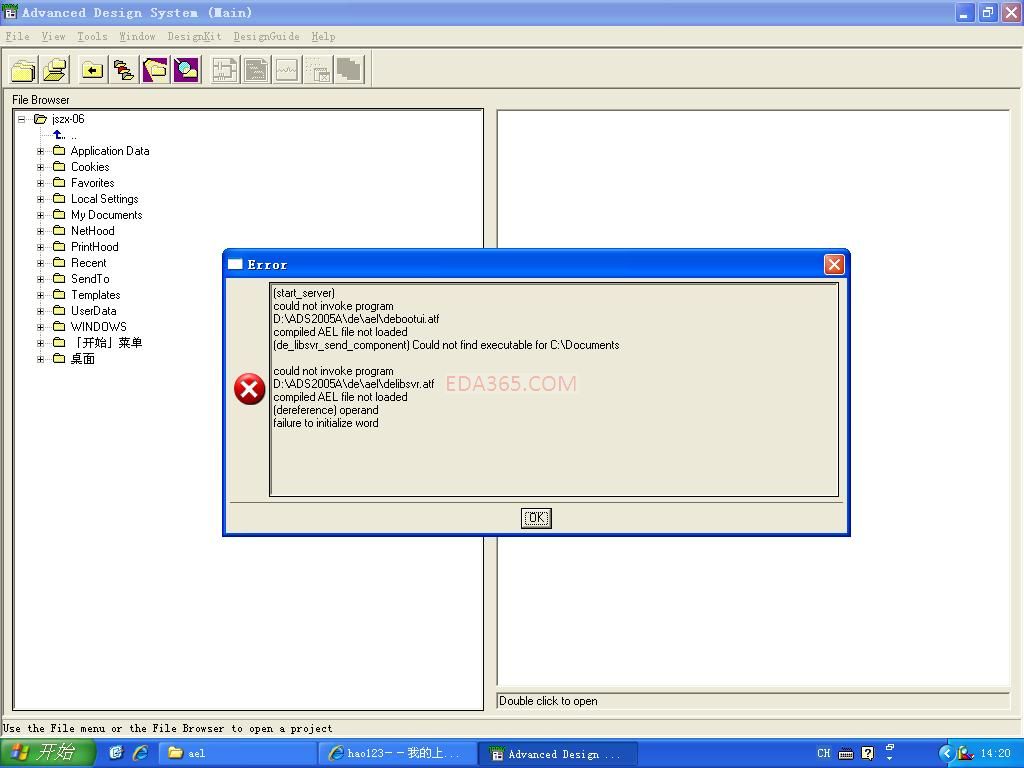Click the up-directory arrow in File Browser
Image resolution: width=1024 pixels, height=768 pixels.
[x=59, y=135]
